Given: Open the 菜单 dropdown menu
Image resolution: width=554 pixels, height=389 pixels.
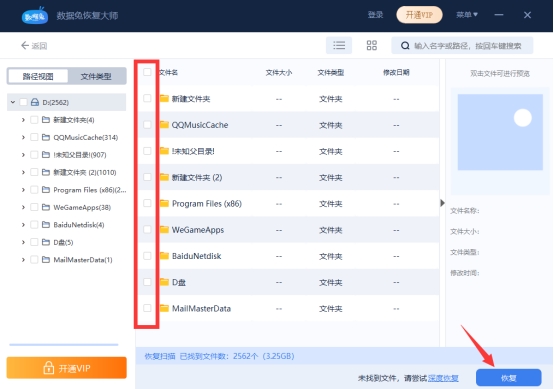Looking at the screenshot, I should [x=467, y=15].
